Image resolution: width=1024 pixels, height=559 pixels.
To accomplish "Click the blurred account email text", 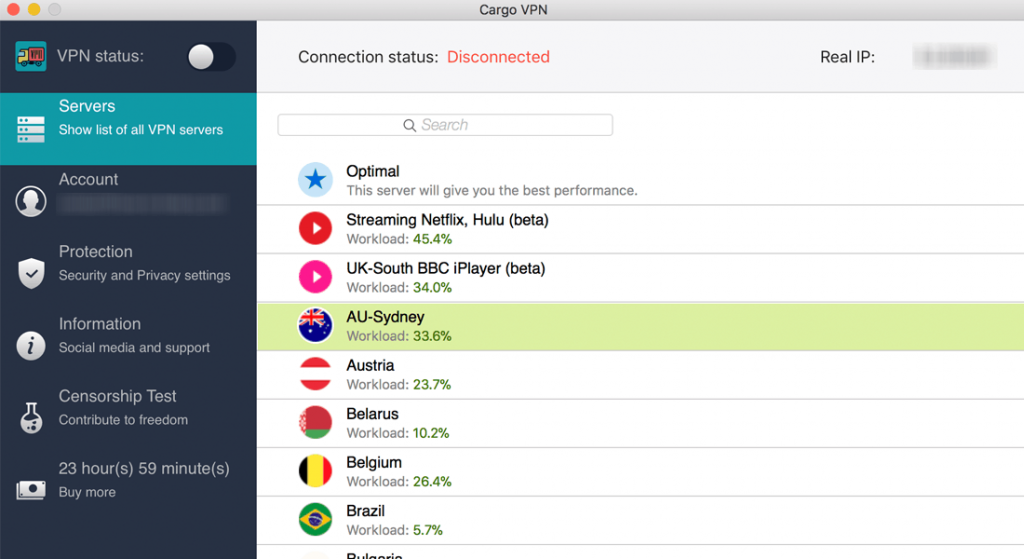I will (142, 204).
